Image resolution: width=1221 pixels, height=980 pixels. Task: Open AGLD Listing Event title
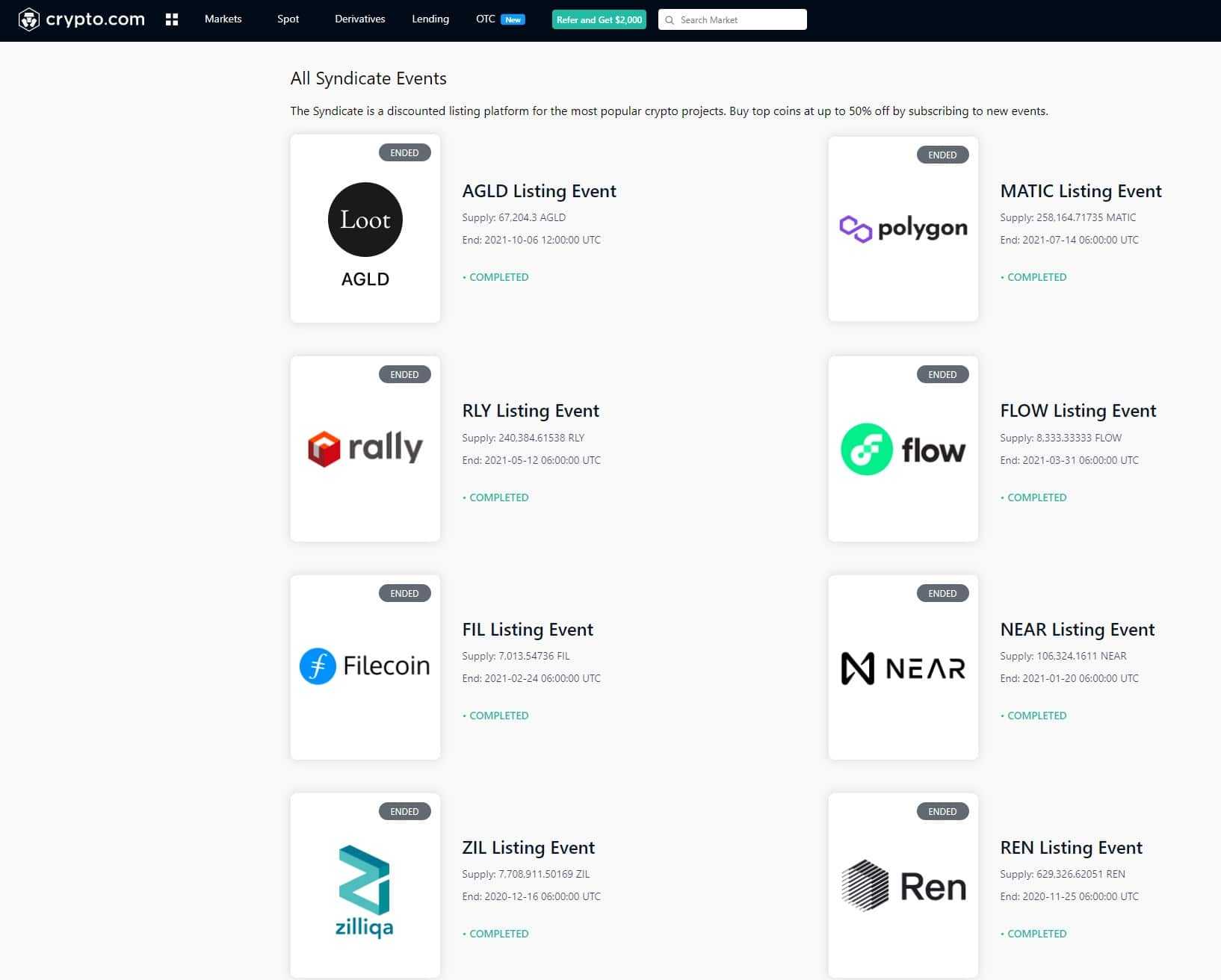(539, 191)
